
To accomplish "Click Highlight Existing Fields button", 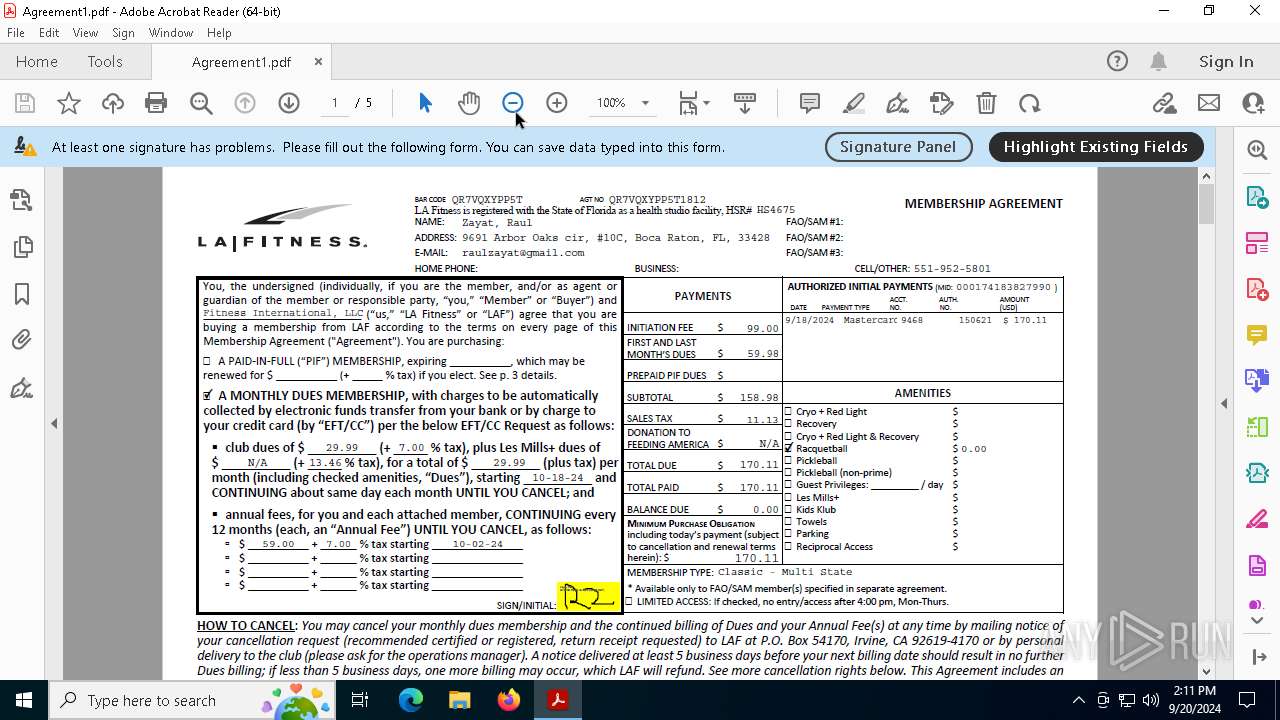I will coord(1096,147).
